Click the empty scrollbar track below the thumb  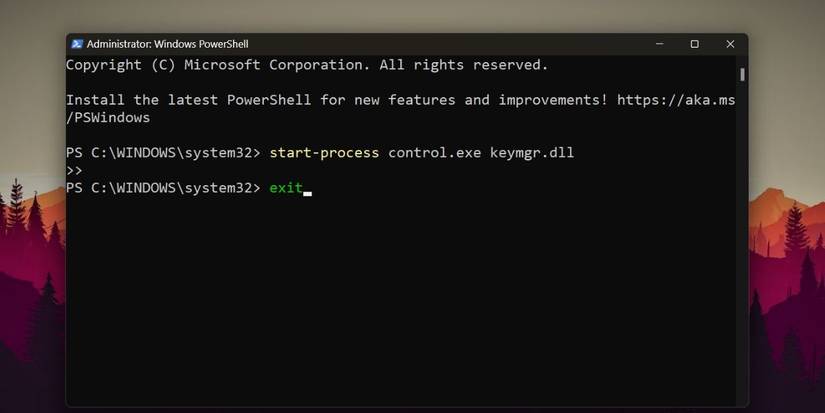click(742, 250)
